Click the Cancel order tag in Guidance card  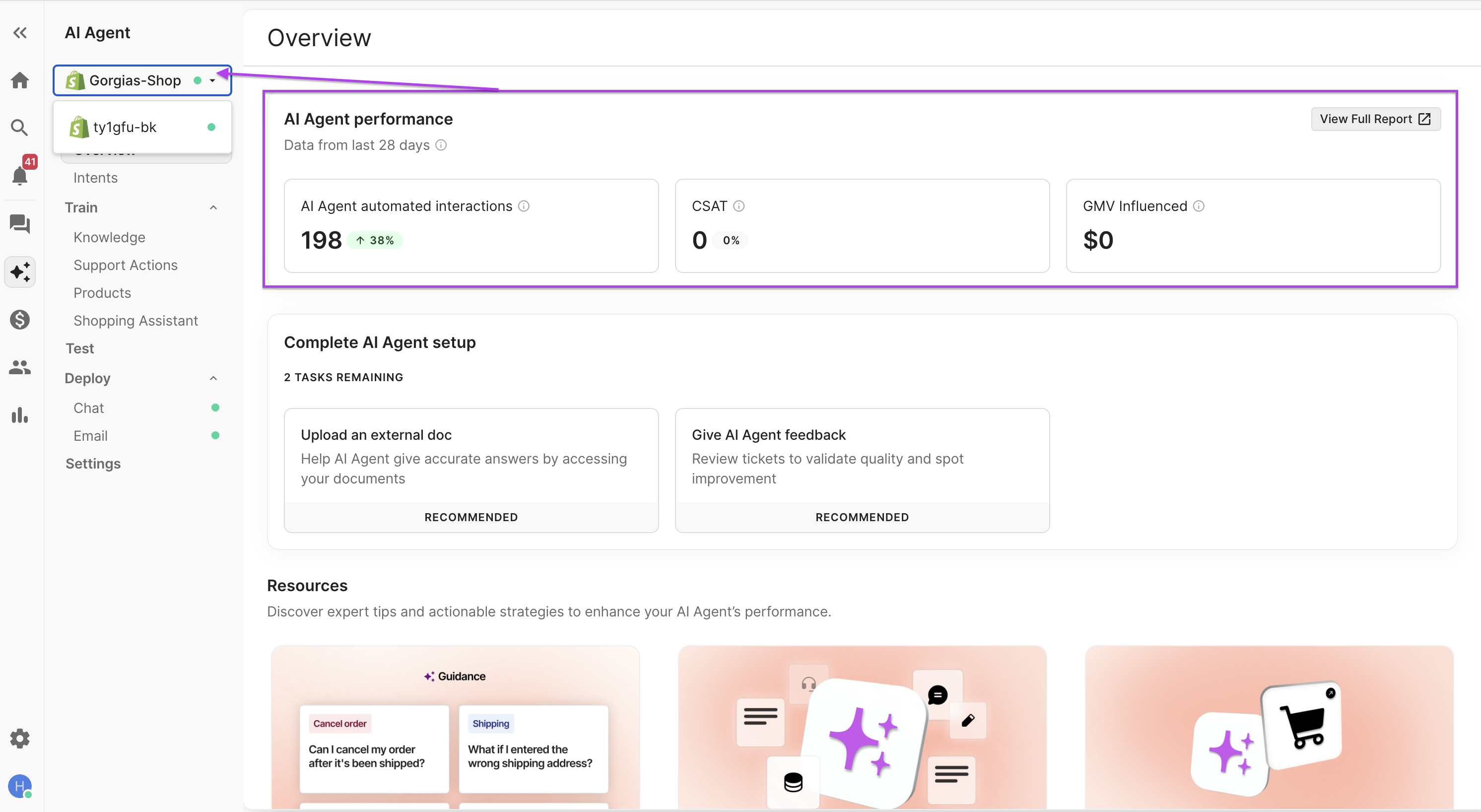pos(340,724)
